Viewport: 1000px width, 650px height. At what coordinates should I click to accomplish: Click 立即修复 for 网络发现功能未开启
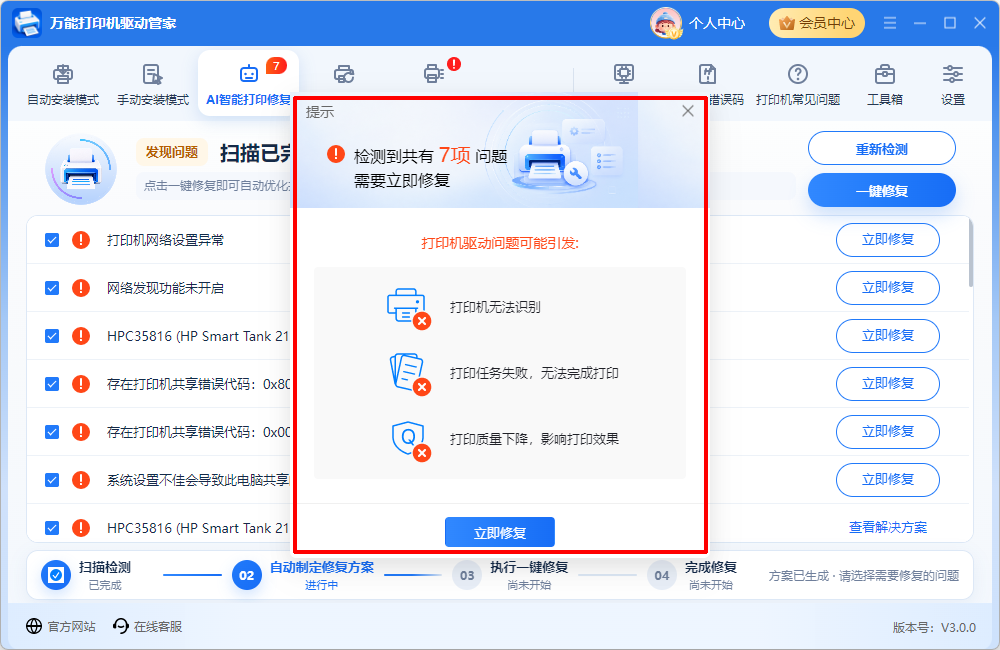click(888, 288)
